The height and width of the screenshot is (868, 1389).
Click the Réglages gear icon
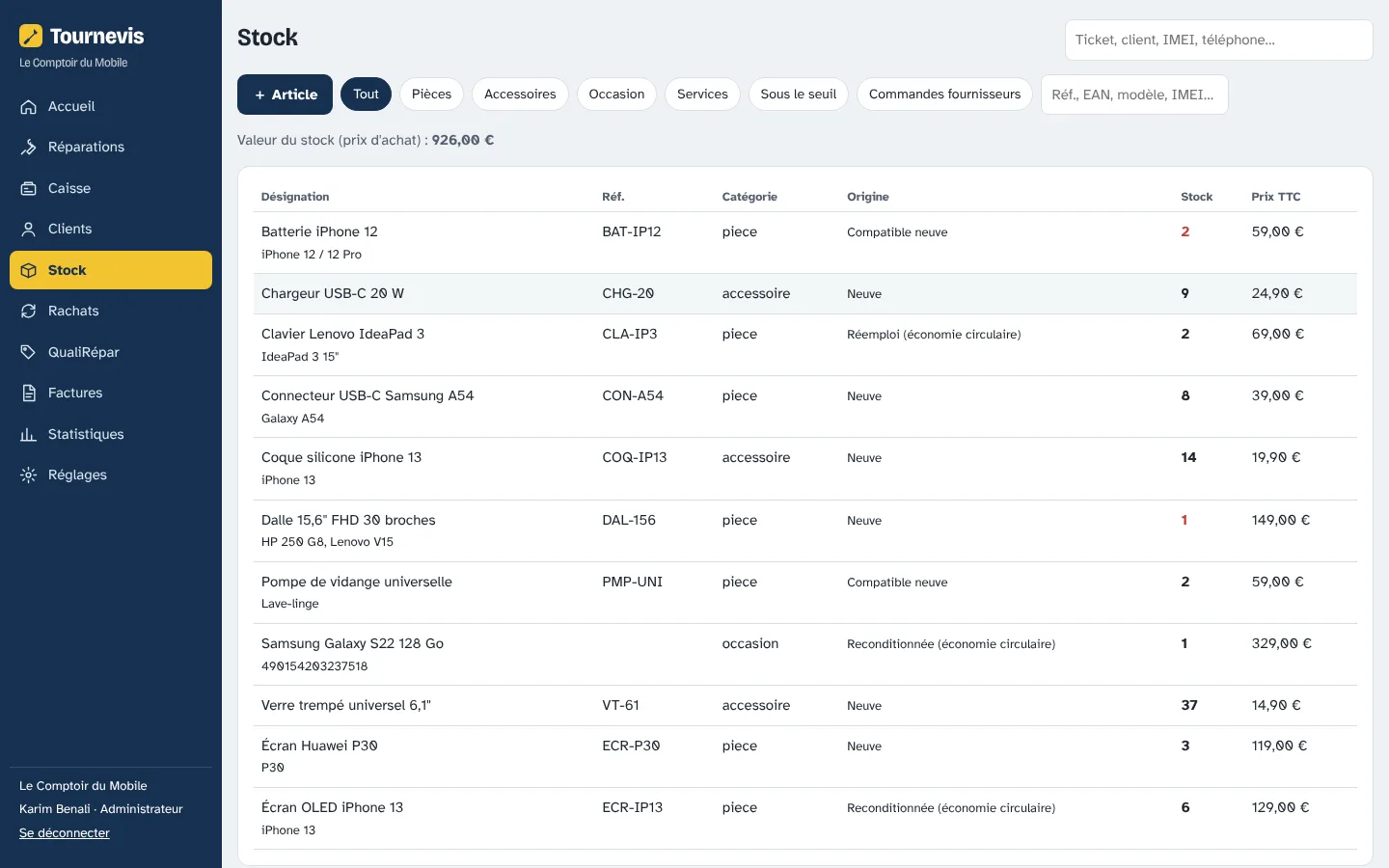(x=29, y=475)
